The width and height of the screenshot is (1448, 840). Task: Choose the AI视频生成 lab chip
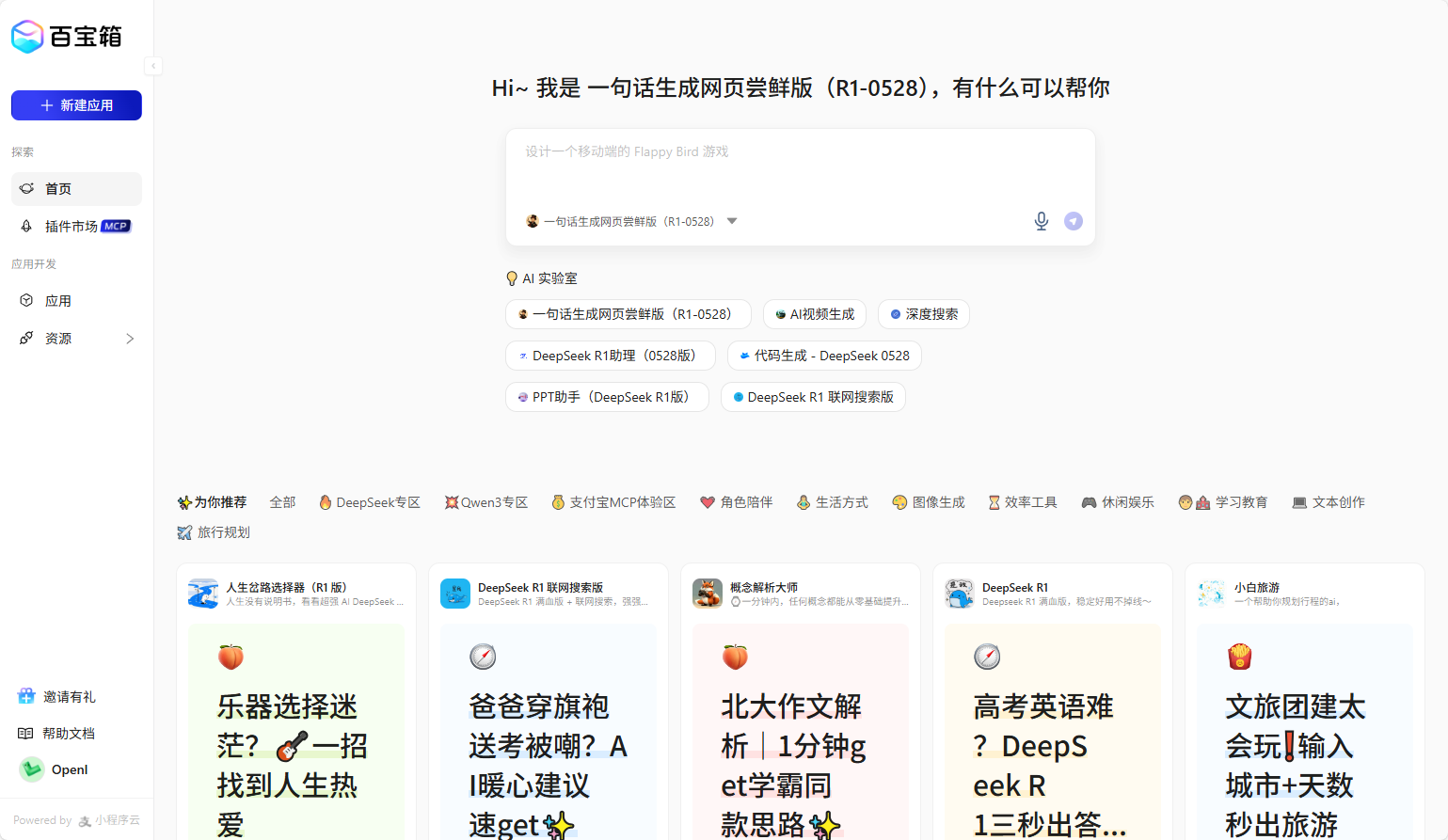[814, 314]
